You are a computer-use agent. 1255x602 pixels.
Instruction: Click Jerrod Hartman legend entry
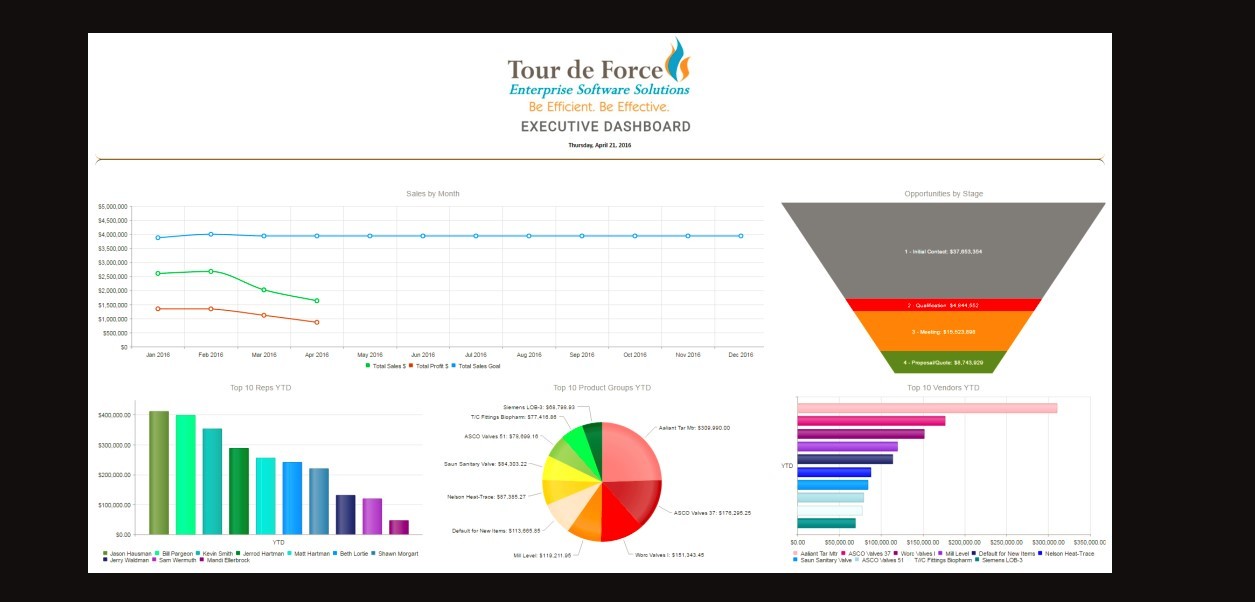coord(260,553)
